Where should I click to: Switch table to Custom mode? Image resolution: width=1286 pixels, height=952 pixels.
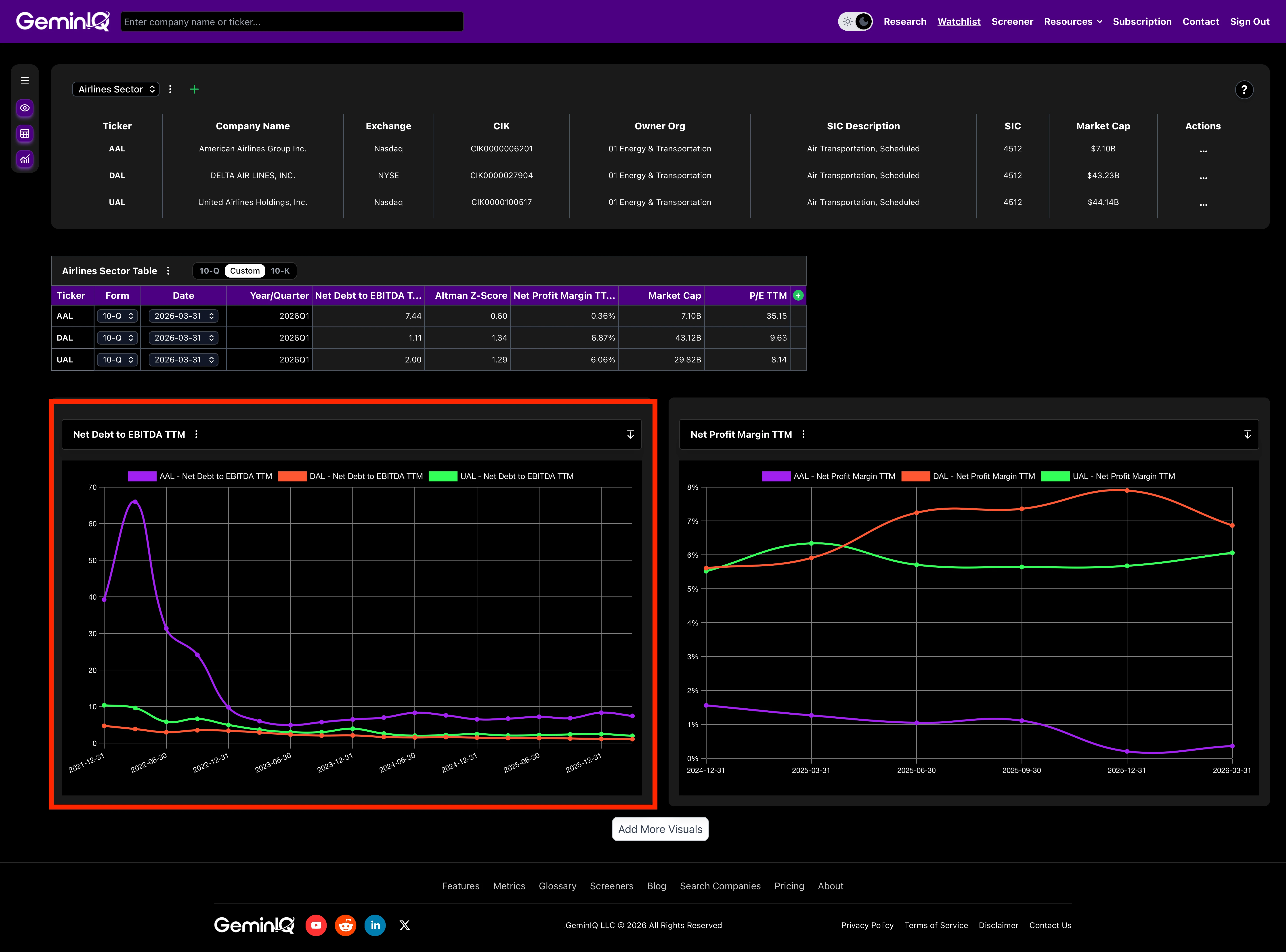click(245, 271)
